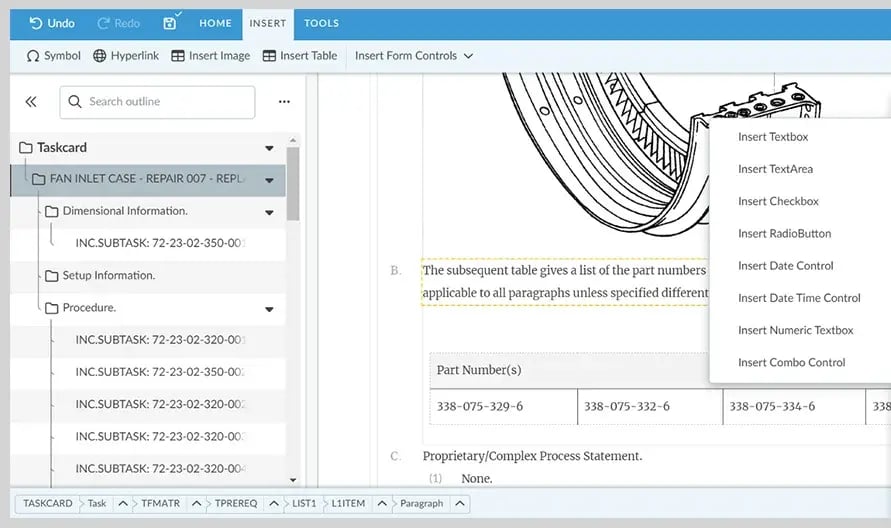Open outline more options ellipsis
The width and height of the screenshot is (891, 528).
284,102
